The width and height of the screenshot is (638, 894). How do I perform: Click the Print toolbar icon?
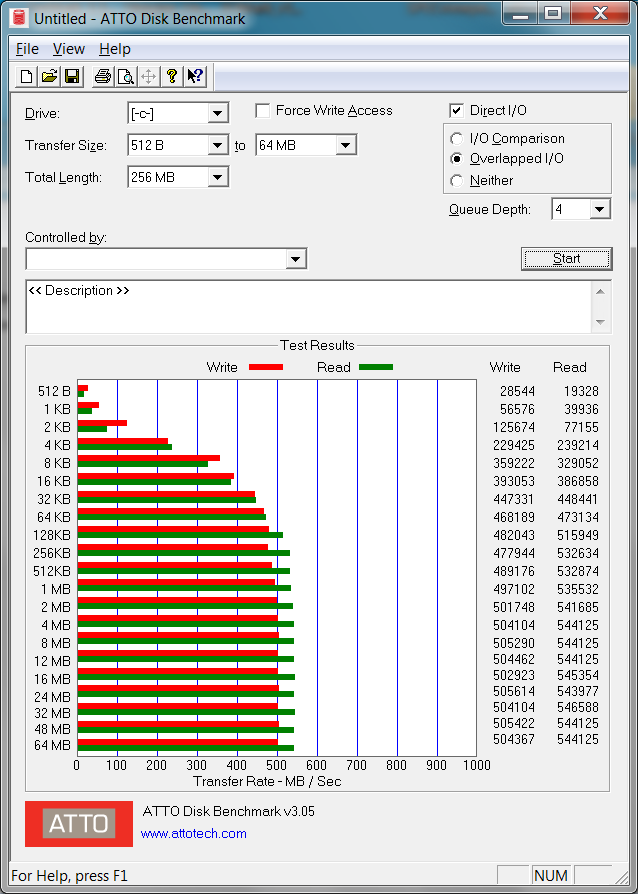(x=102, y=76)
